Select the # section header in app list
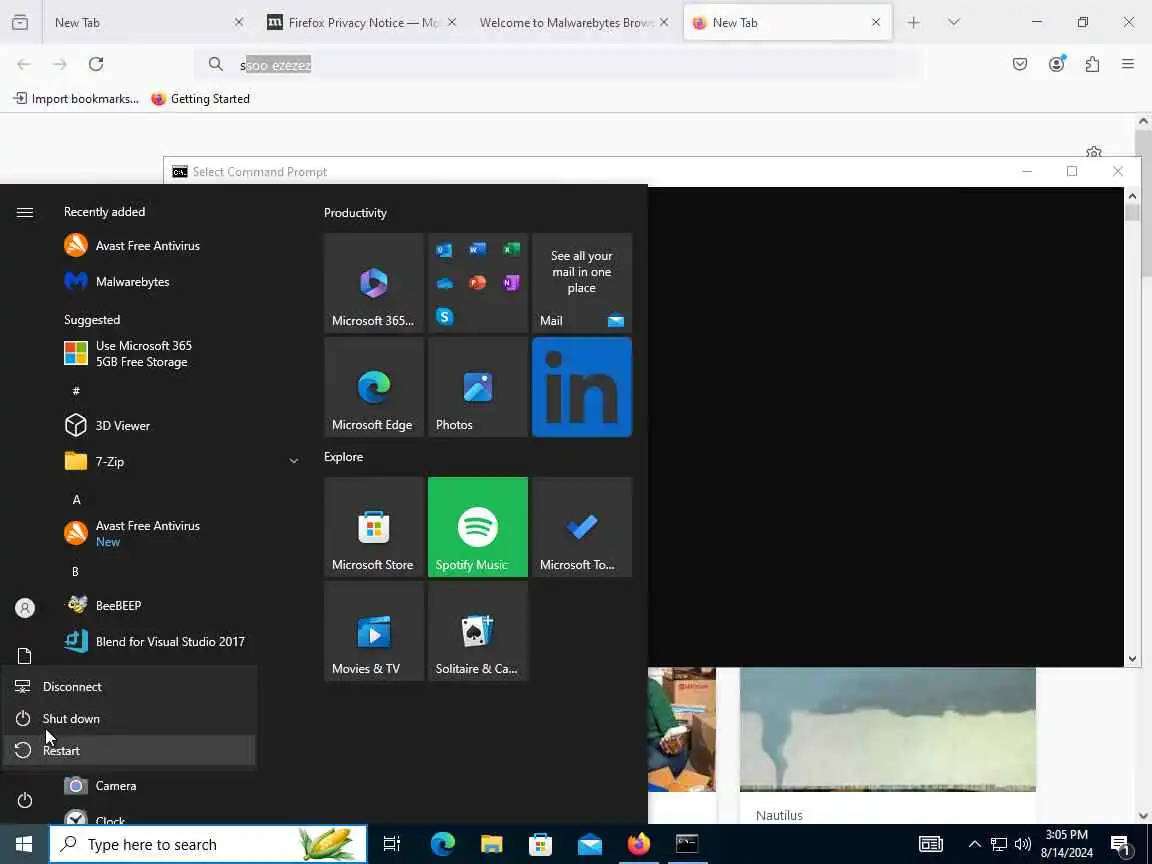The width and height of the screenshot is (1152, 864). click(x=76, y=391)
